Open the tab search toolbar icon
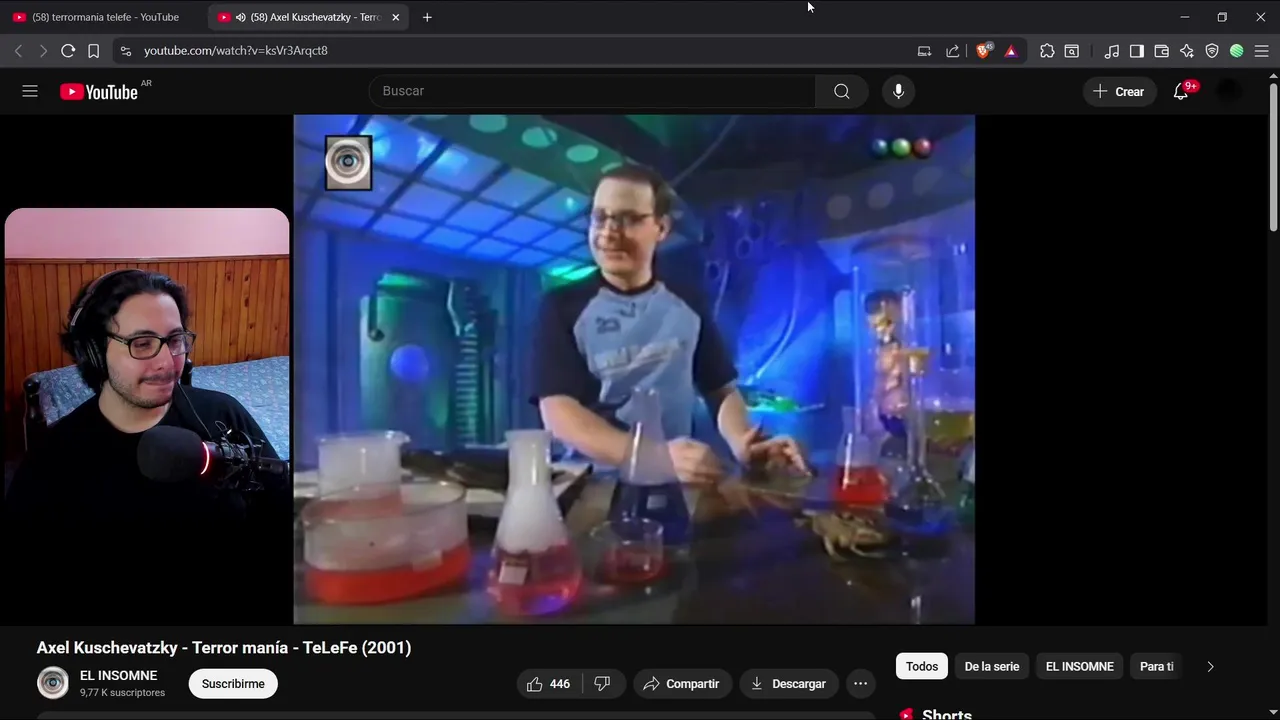1280x720 pixels. click(x=1072, y=51)
